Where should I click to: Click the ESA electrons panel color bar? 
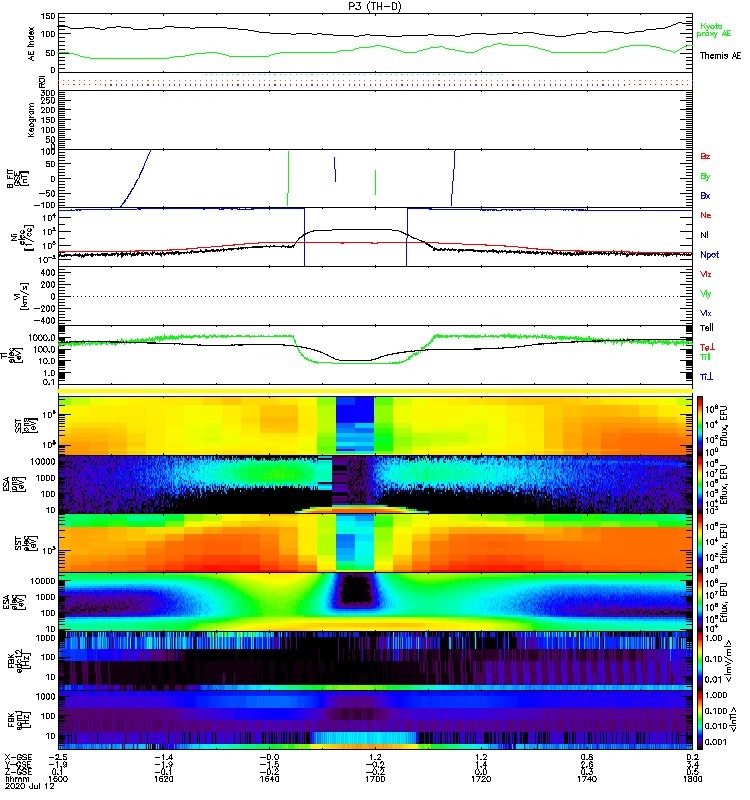click(700, 602)
